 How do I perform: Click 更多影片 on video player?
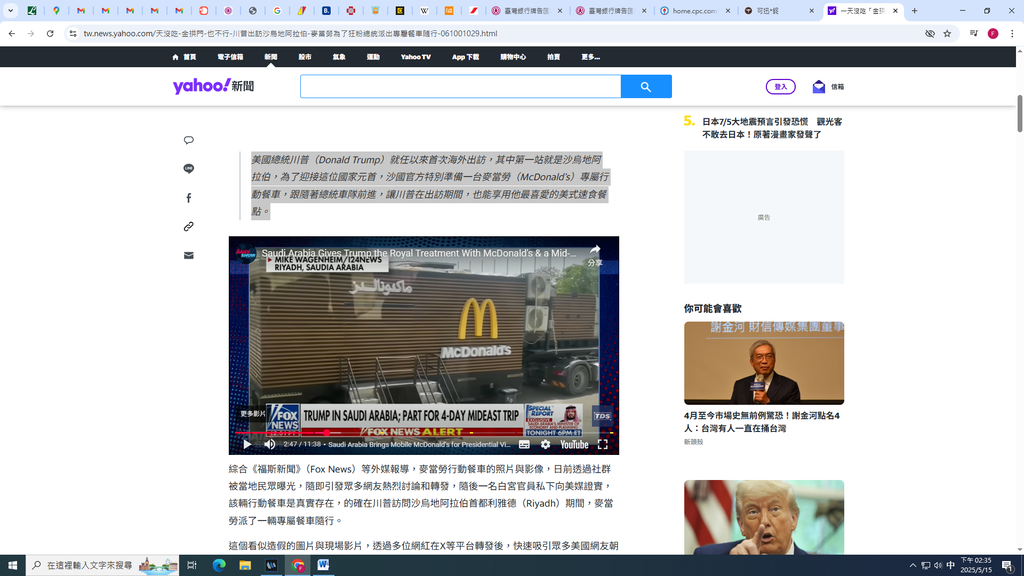tap(253, 413)
